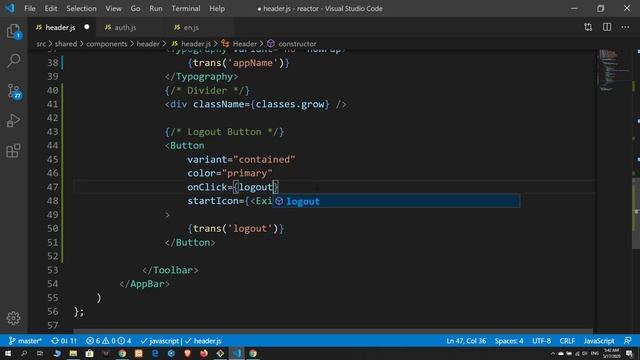Expand the components breadcrumb
640x360 pixels.
(107, 44)
